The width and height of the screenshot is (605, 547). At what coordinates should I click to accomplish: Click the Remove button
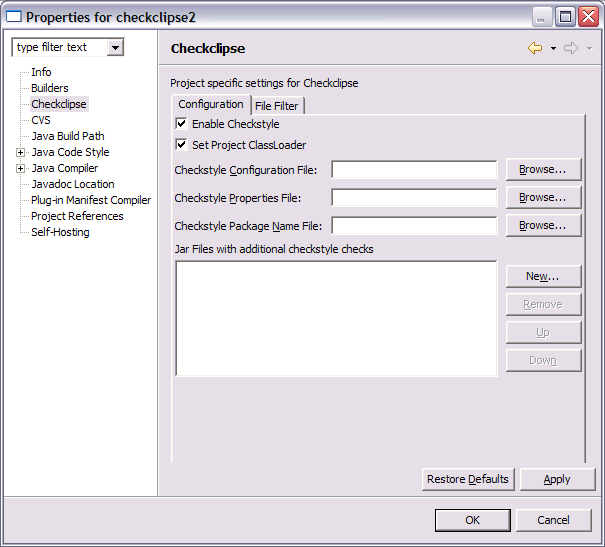[543, 304]
